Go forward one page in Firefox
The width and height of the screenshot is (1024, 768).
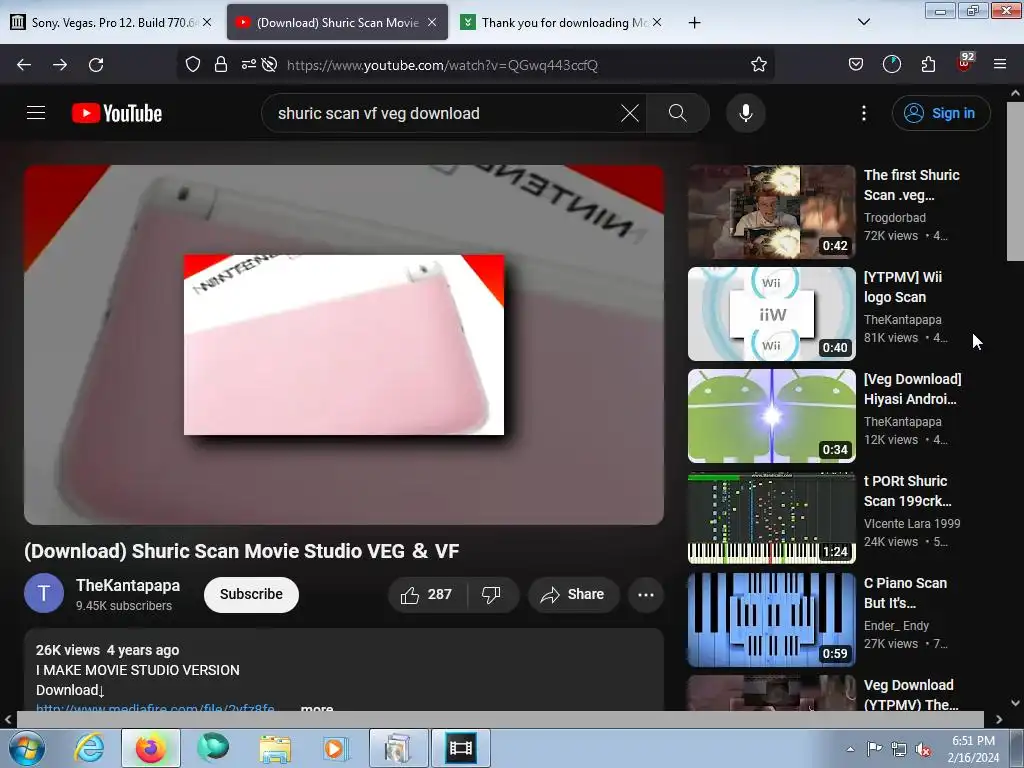point(60,65)
